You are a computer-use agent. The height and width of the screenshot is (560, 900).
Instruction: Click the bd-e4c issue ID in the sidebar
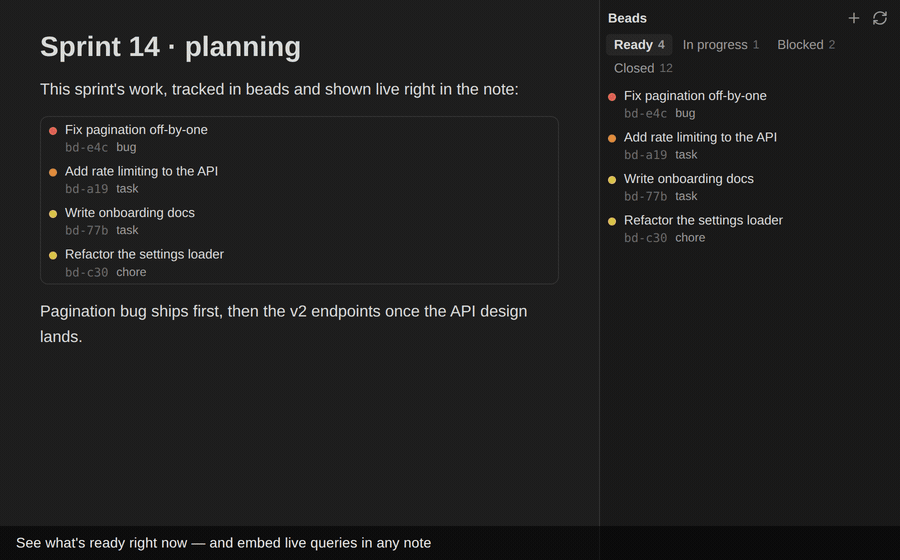(x=645, y=114)
